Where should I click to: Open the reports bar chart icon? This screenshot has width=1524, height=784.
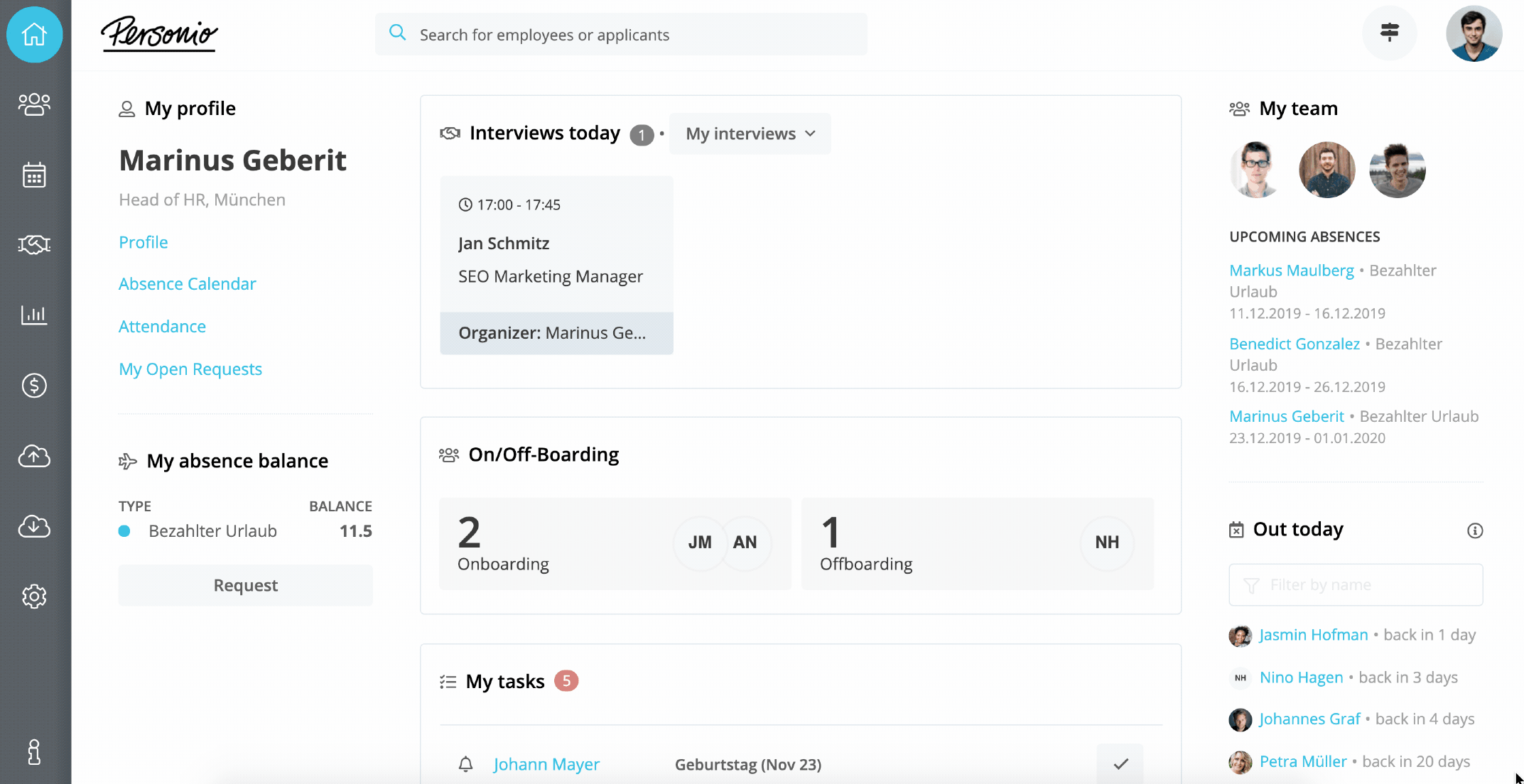click(x=34, y=315)
